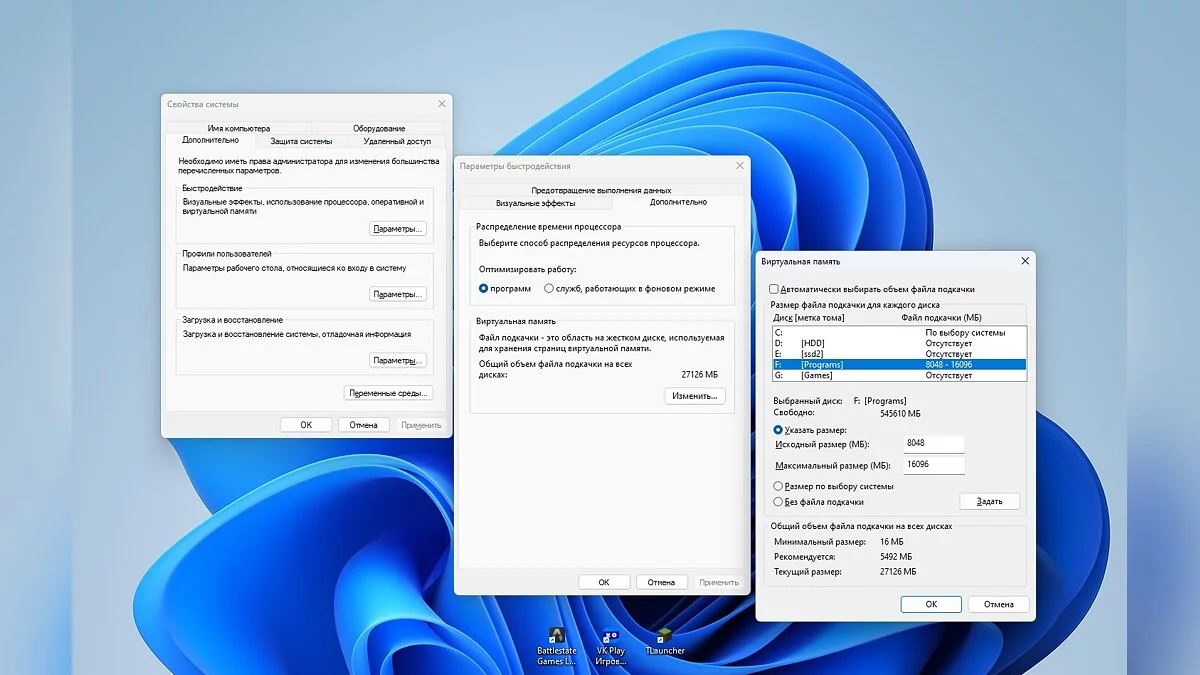Switch to Визуальные эффекты tab
Screen dimensions: 1200x675
[535, 203]
